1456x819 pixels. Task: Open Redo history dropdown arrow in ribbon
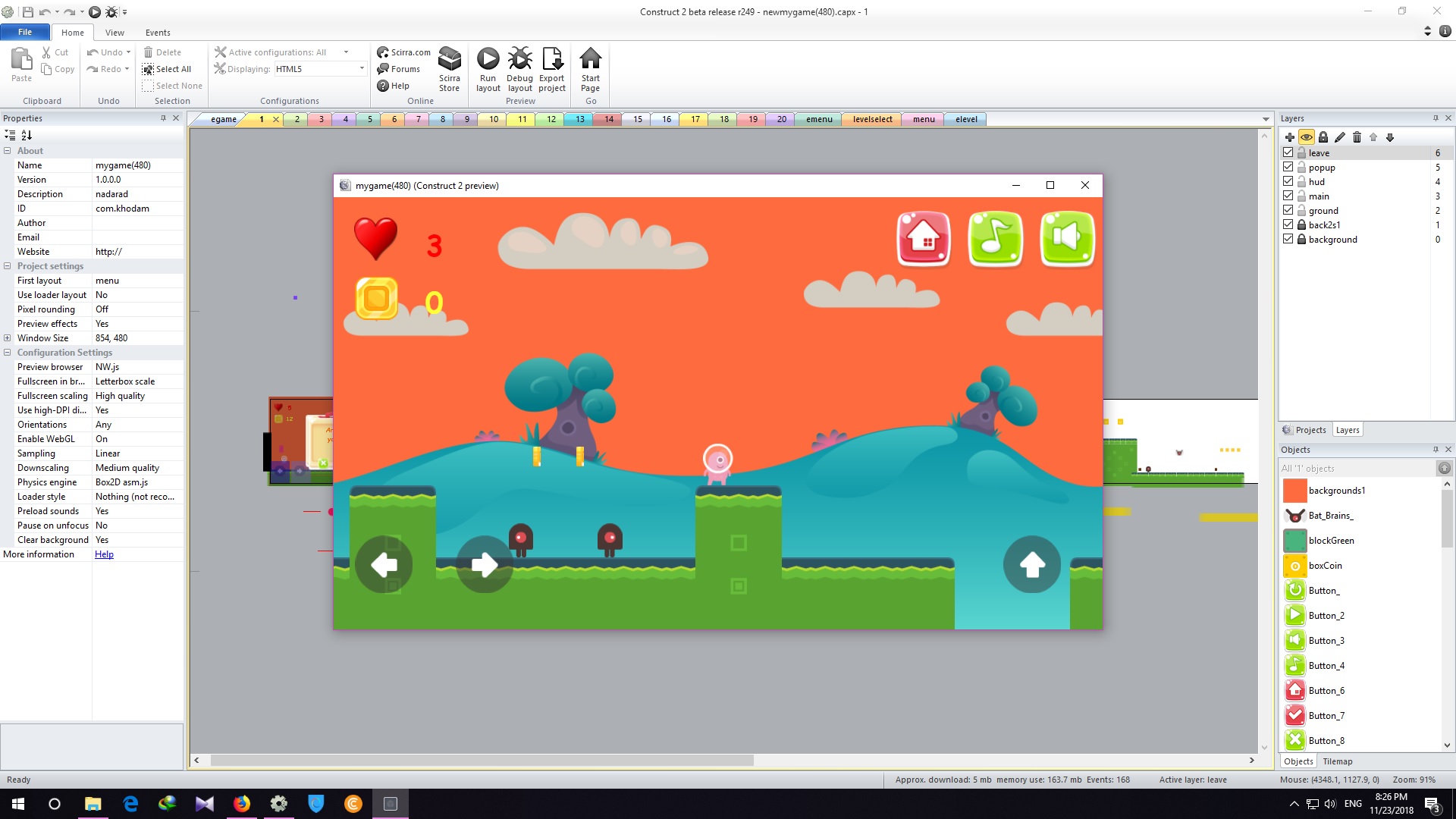click(x=127, y=69)
